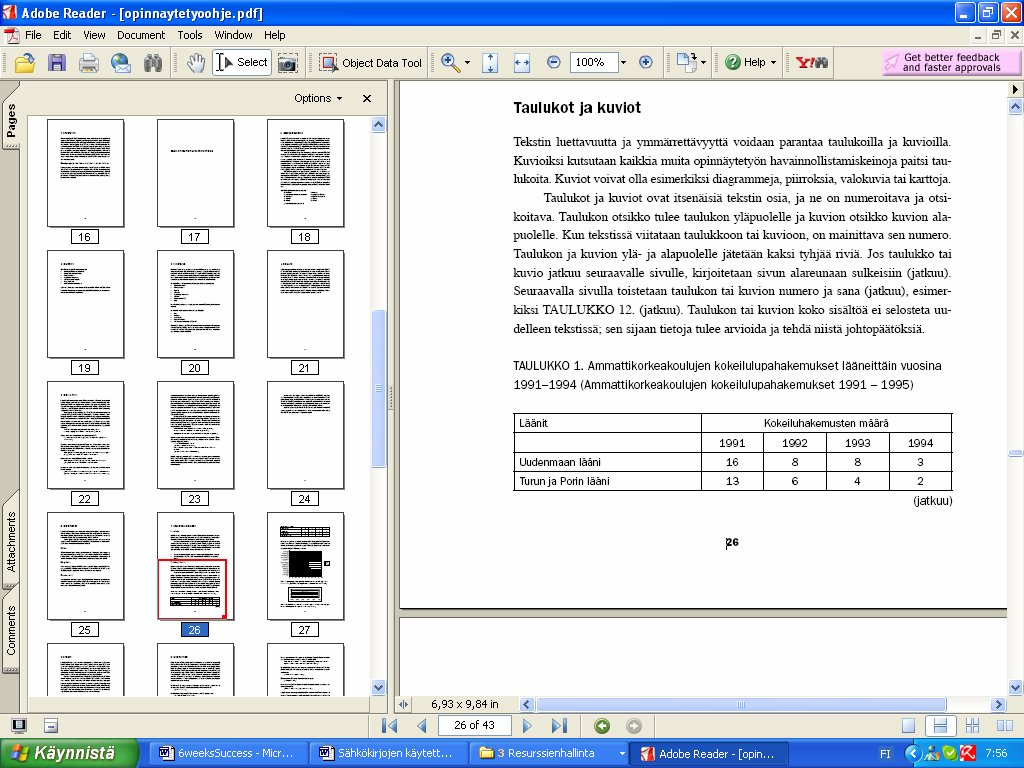Screen dimensions: 1024x768
Task: Select page 20 thumbnail
Action: click(x=195, y=304)
